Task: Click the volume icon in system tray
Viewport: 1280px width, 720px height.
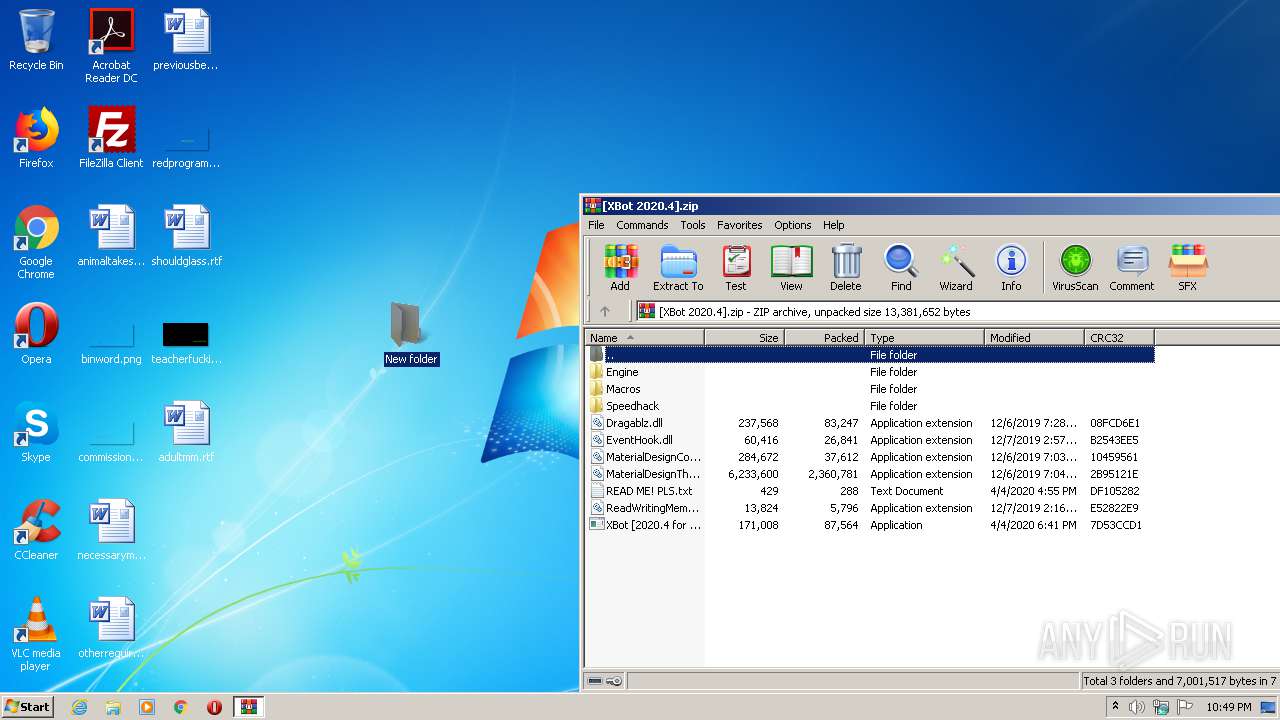Action: [x=1137, y=707]
